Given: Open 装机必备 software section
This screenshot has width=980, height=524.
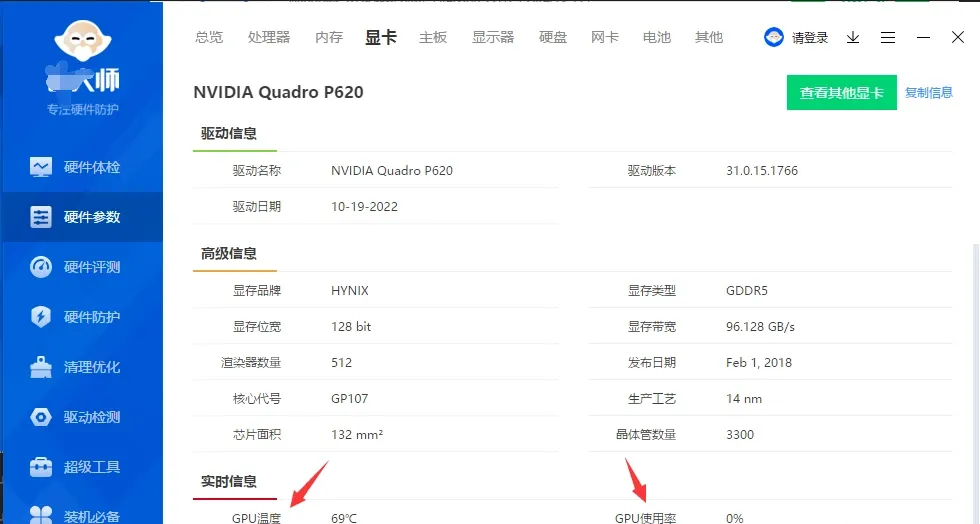Looking at the screenshot, I should point(81,513).
